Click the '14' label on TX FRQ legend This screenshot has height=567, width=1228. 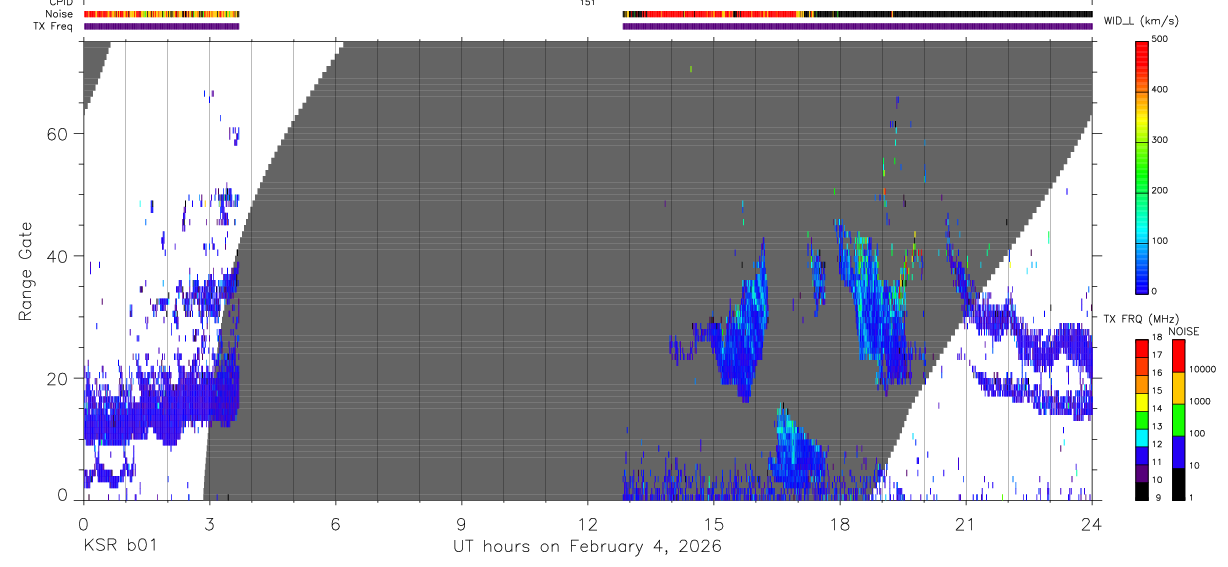coord(1158,408)
